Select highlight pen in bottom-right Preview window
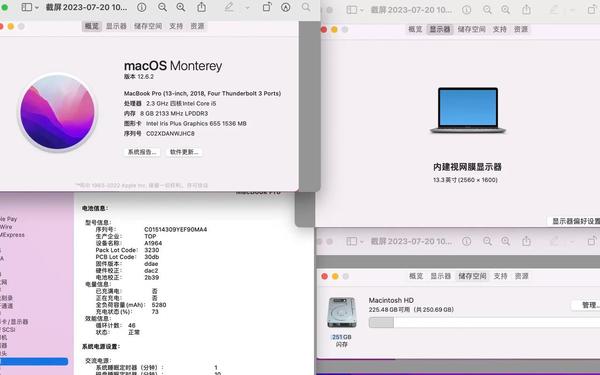The width and height of the screenshot is (600, 375). 554,241
